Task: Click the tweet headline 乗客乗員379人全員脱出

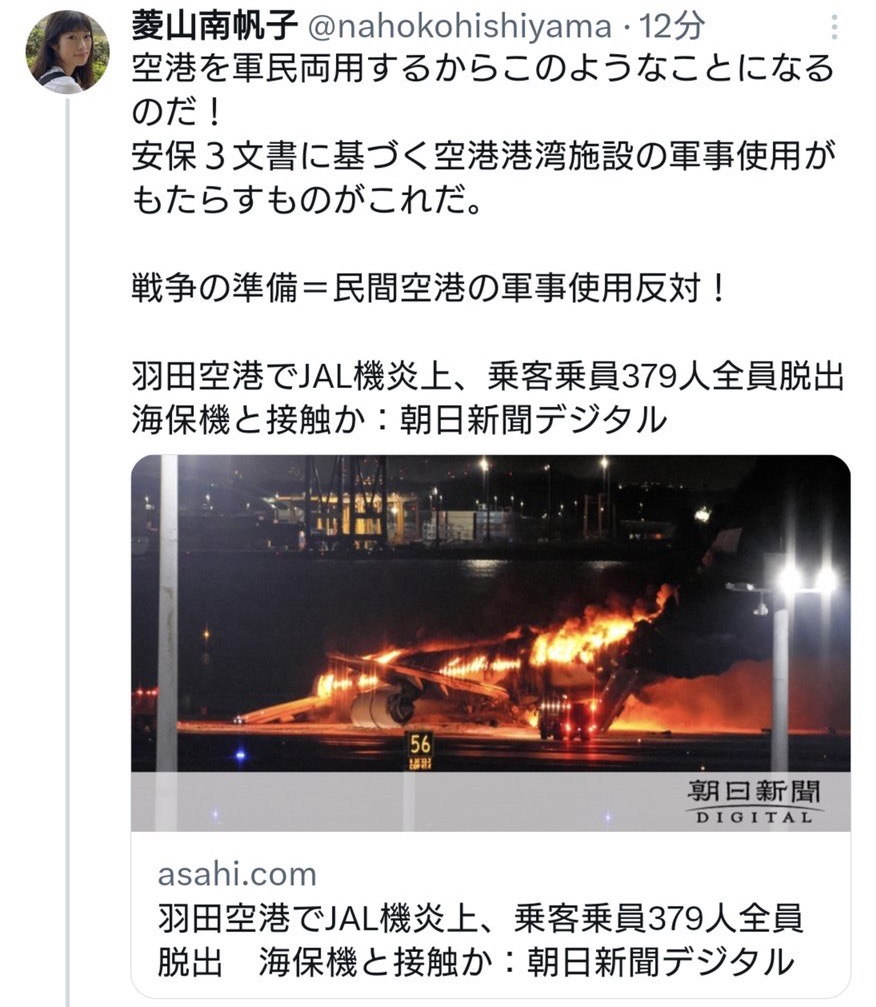Action: click(665, 377)
